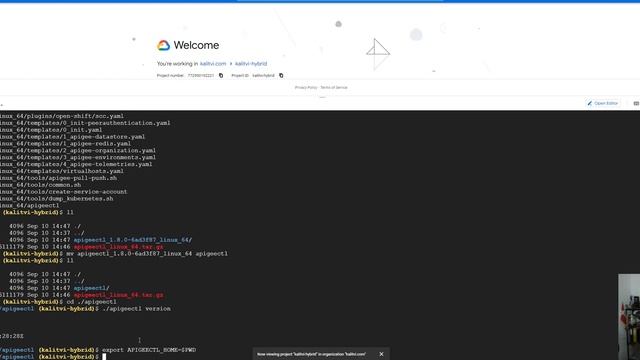Click the blue 'apigeectl/' directory entry
Screen dimensions: 640x360
(x=91, y=288)
